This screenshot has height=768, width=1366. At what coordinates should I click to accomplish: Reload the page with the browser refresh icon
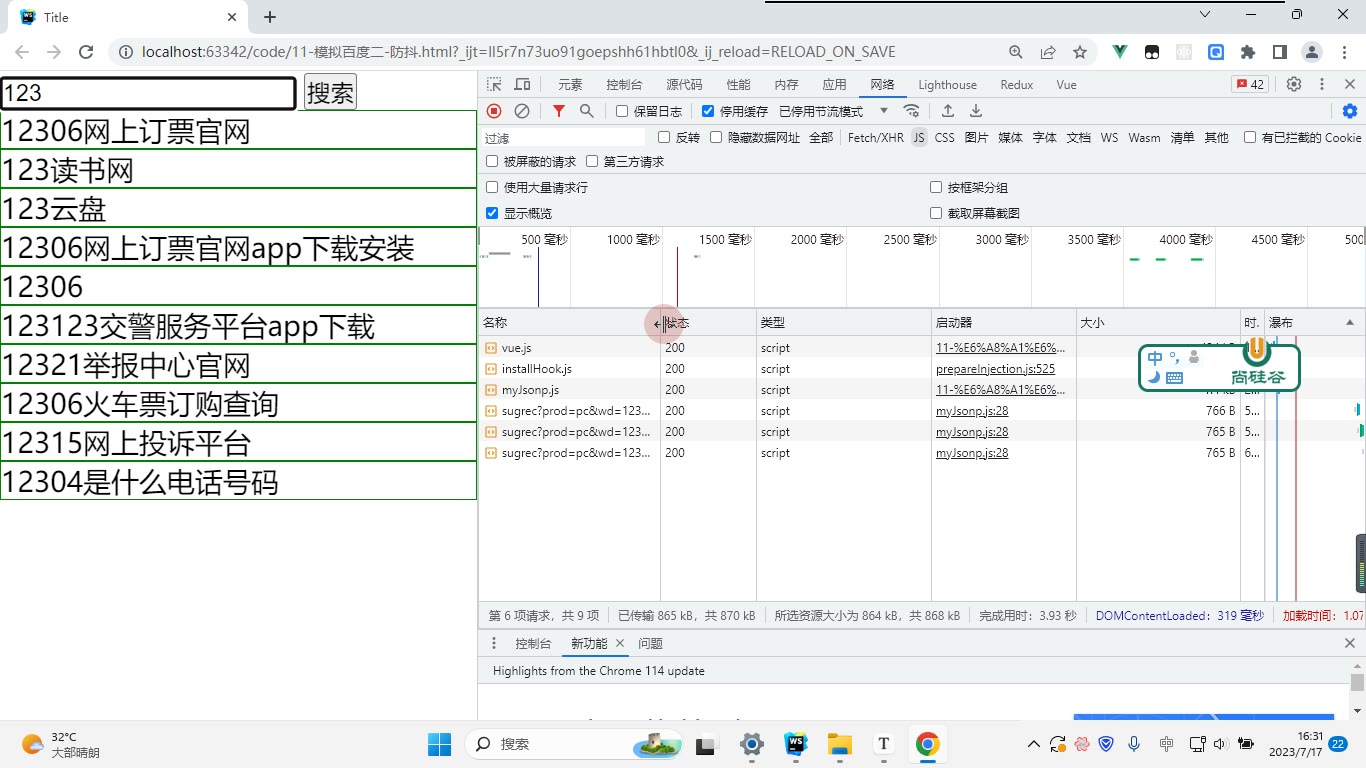click(86, 52)
